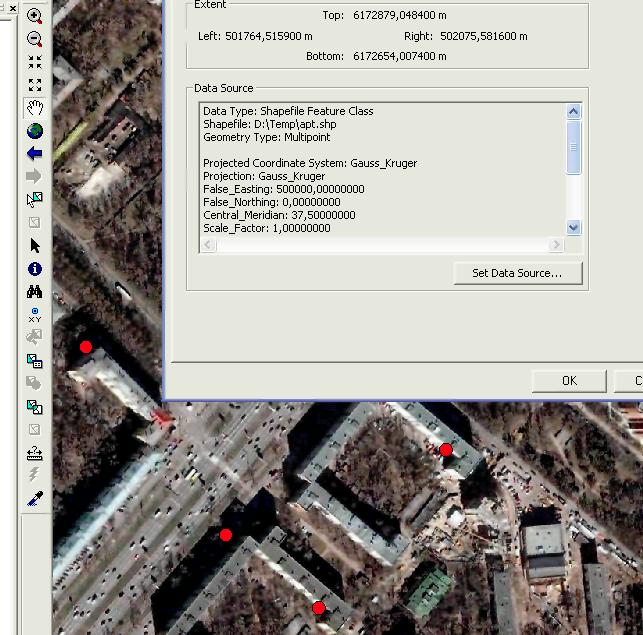
Task: Close the docked panel with X
Action: tap(13, 8)
